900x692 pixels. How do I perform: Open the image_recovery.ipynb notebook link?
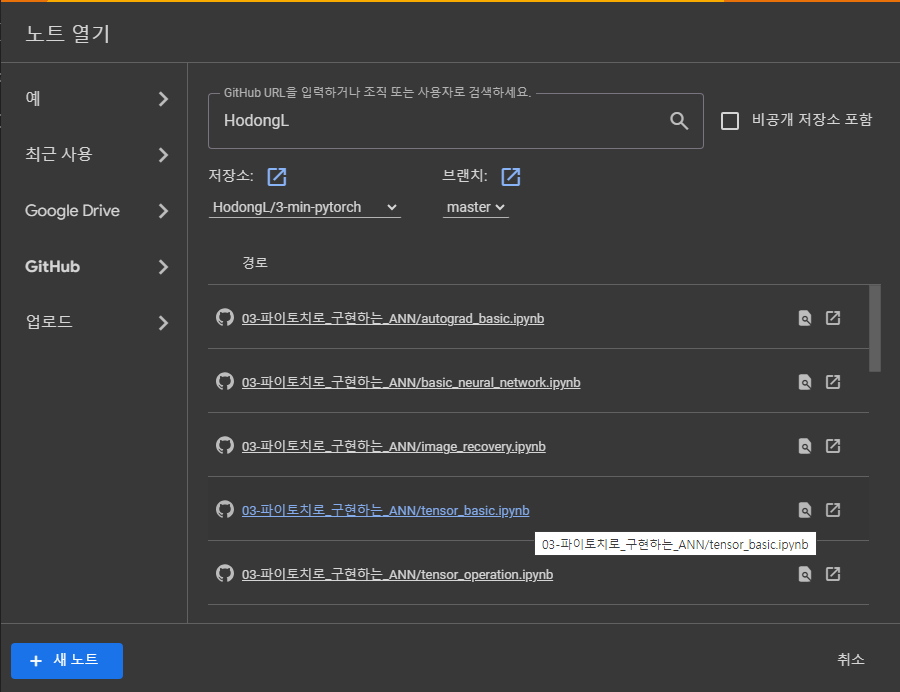click(x=393, y=446)
